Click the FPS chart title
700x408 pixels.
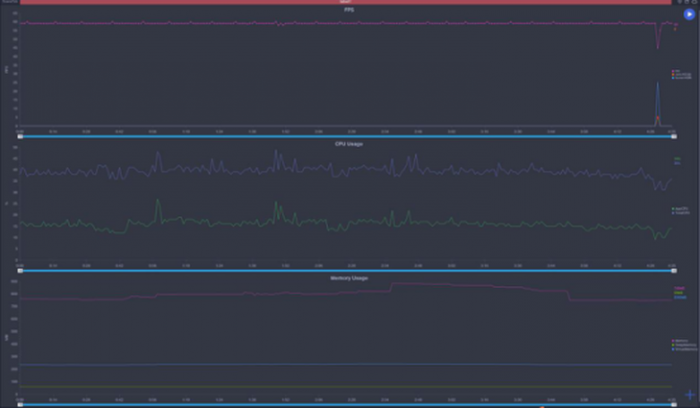click(x=349, y=10)
